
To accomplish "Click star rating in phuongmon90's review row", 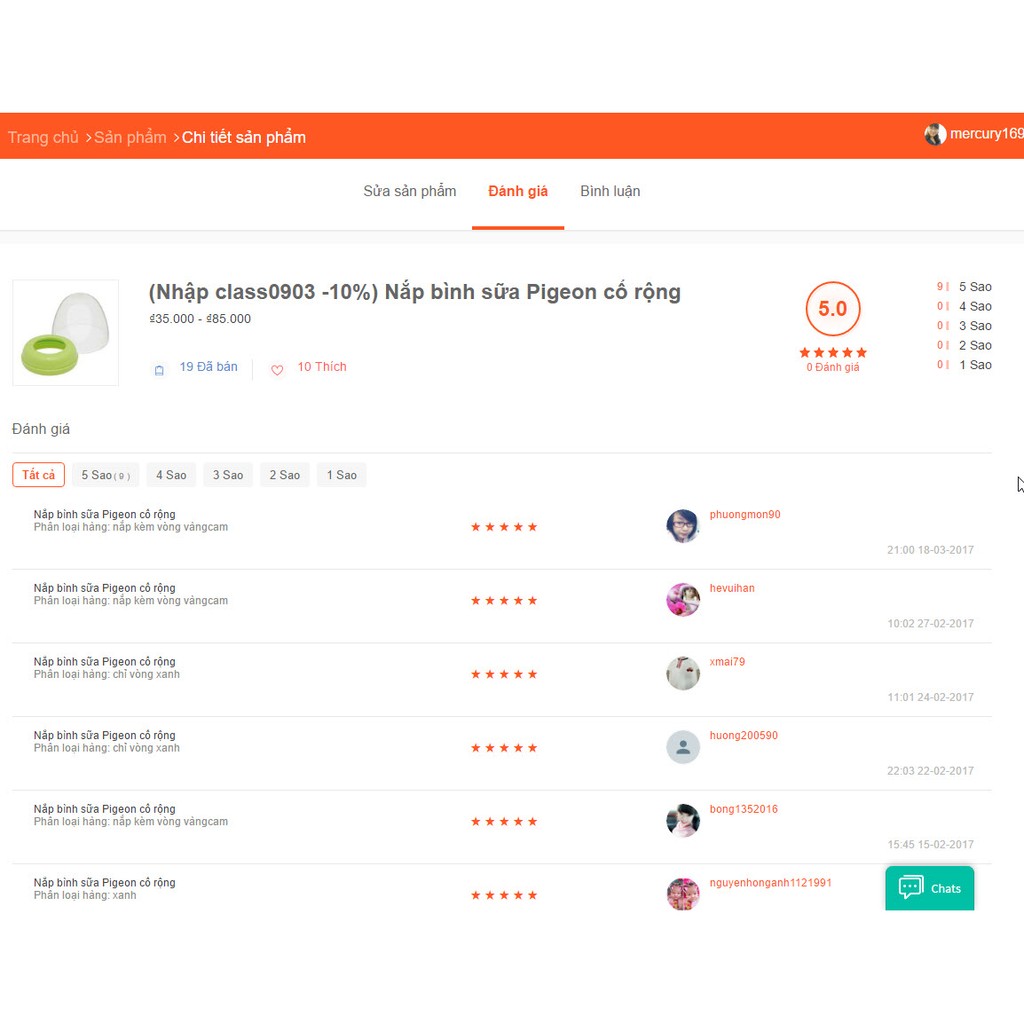I will point(504,527).
